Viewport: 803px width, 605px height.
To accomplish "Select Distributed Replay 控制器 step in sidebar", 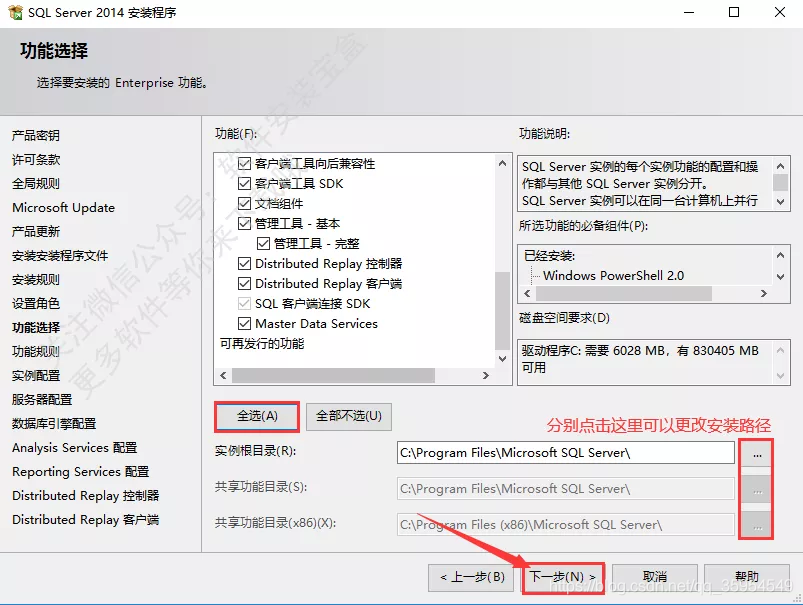I will [x=86, y=495].
